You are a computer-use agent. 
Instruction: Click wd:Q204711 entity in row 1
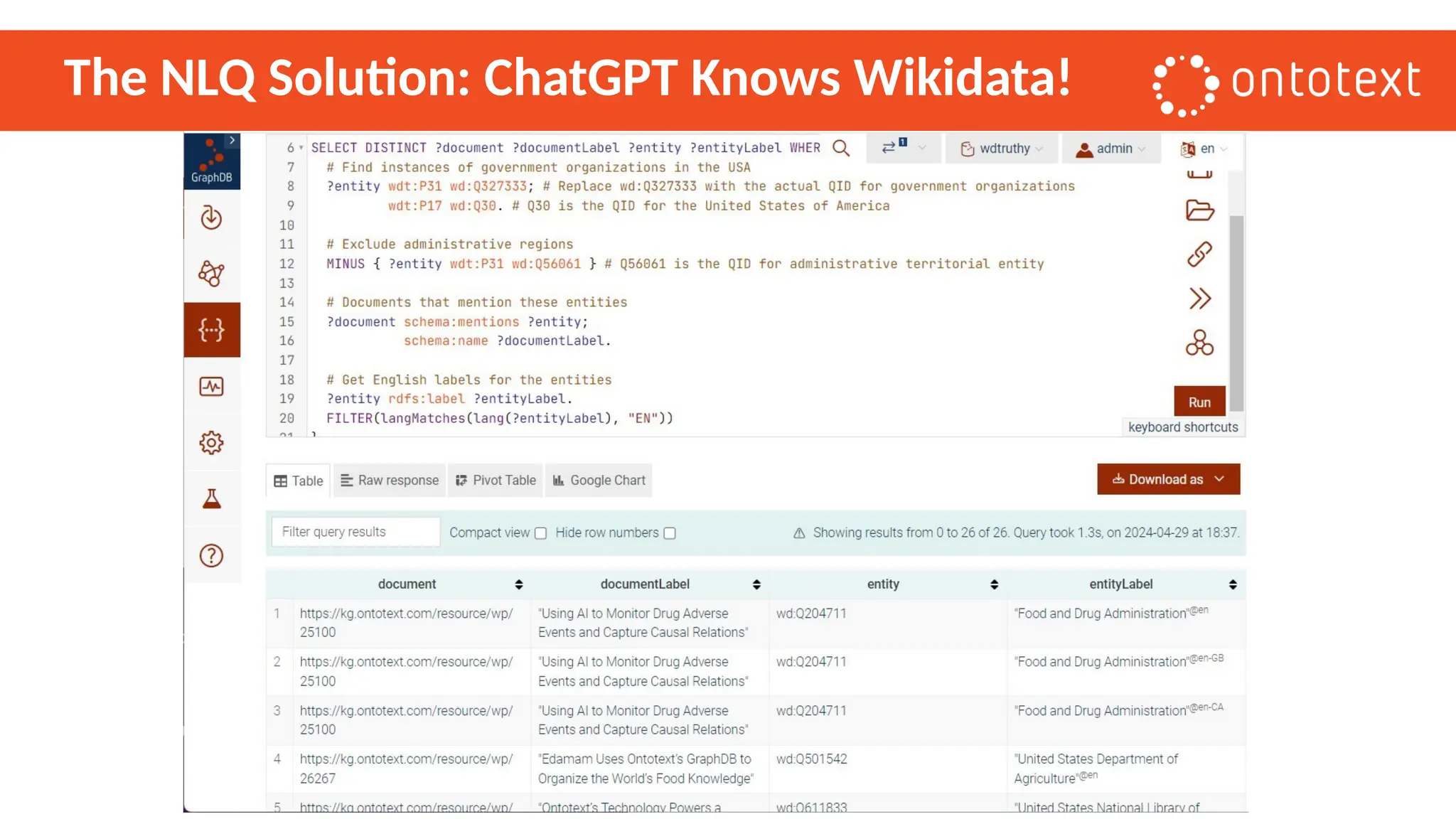811,614
